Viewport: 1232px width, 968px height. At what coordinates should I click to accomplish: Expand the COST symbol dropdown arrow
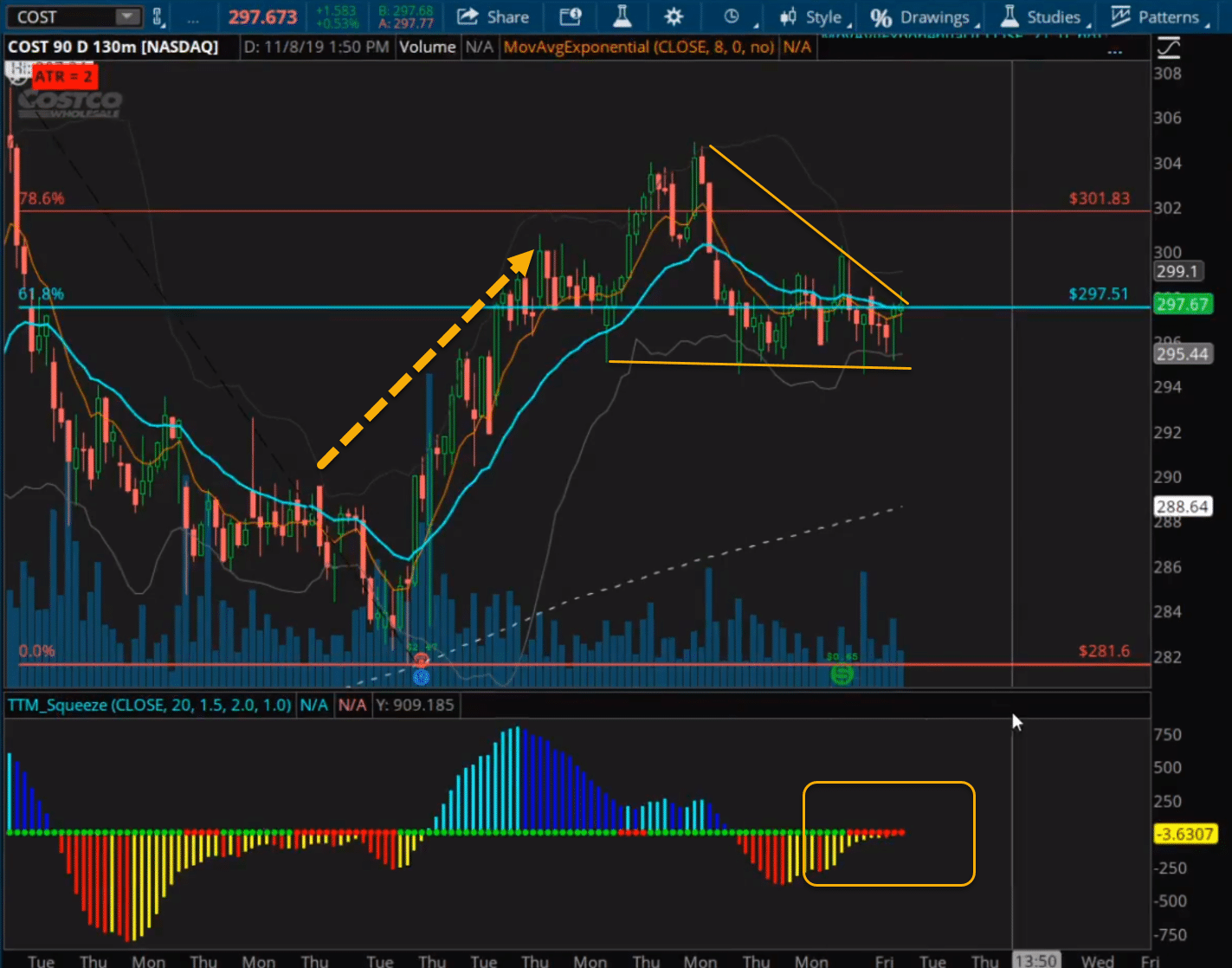(128, 16)
